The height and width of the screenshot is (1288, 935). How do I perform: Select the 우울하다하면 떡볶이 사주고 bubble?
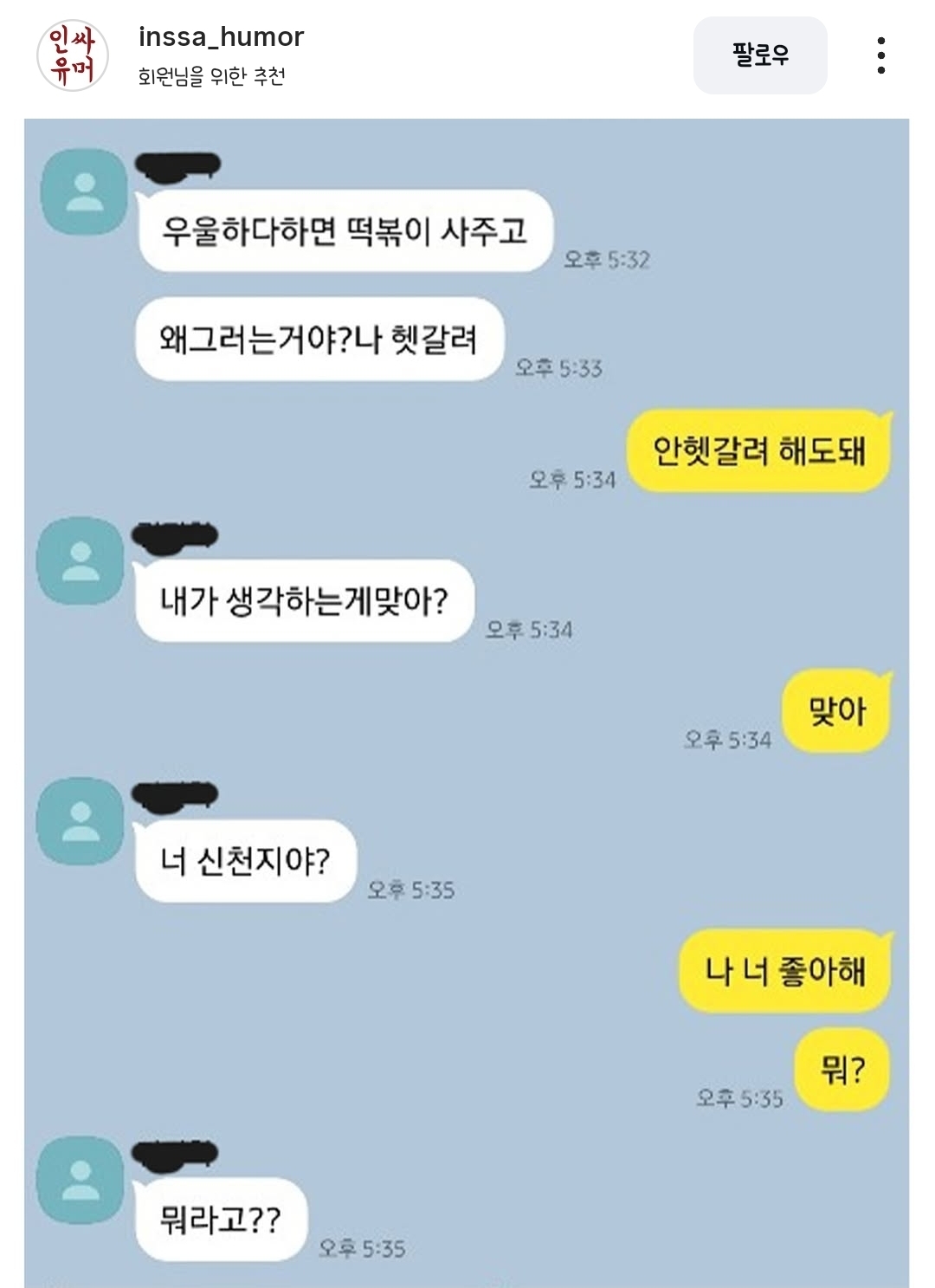(345, 230)
